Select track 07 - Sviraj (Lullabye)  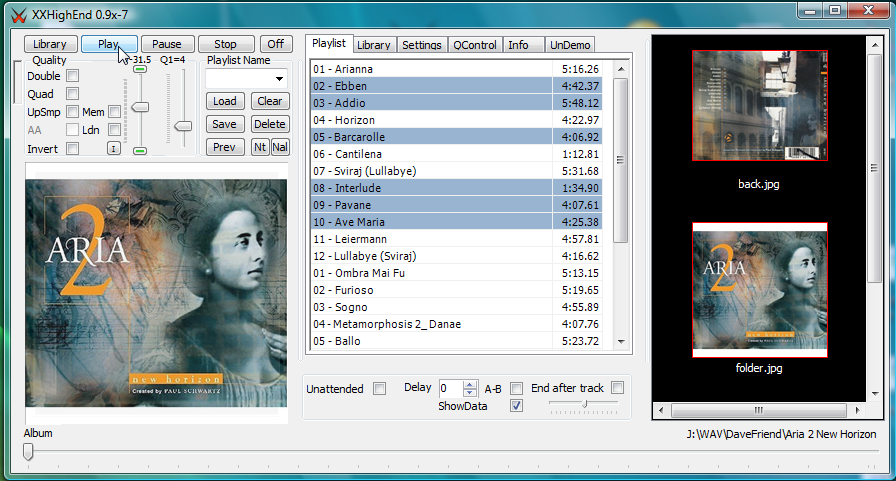456,171
